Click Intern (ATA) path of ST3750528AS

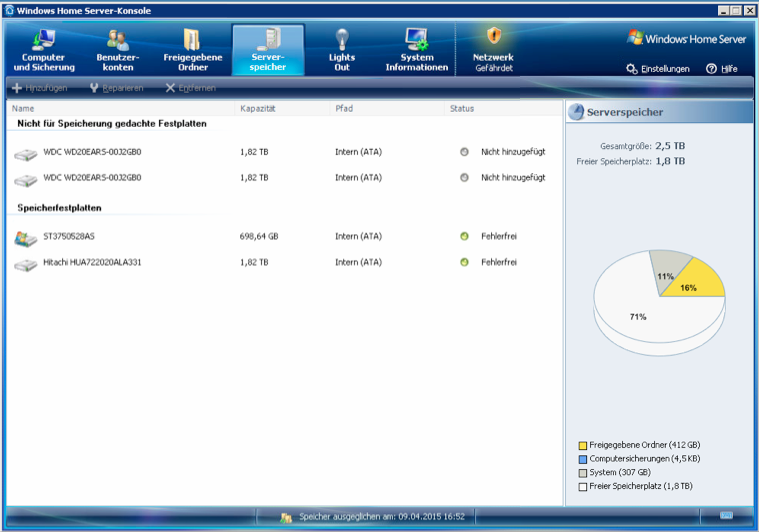point(358,236)
